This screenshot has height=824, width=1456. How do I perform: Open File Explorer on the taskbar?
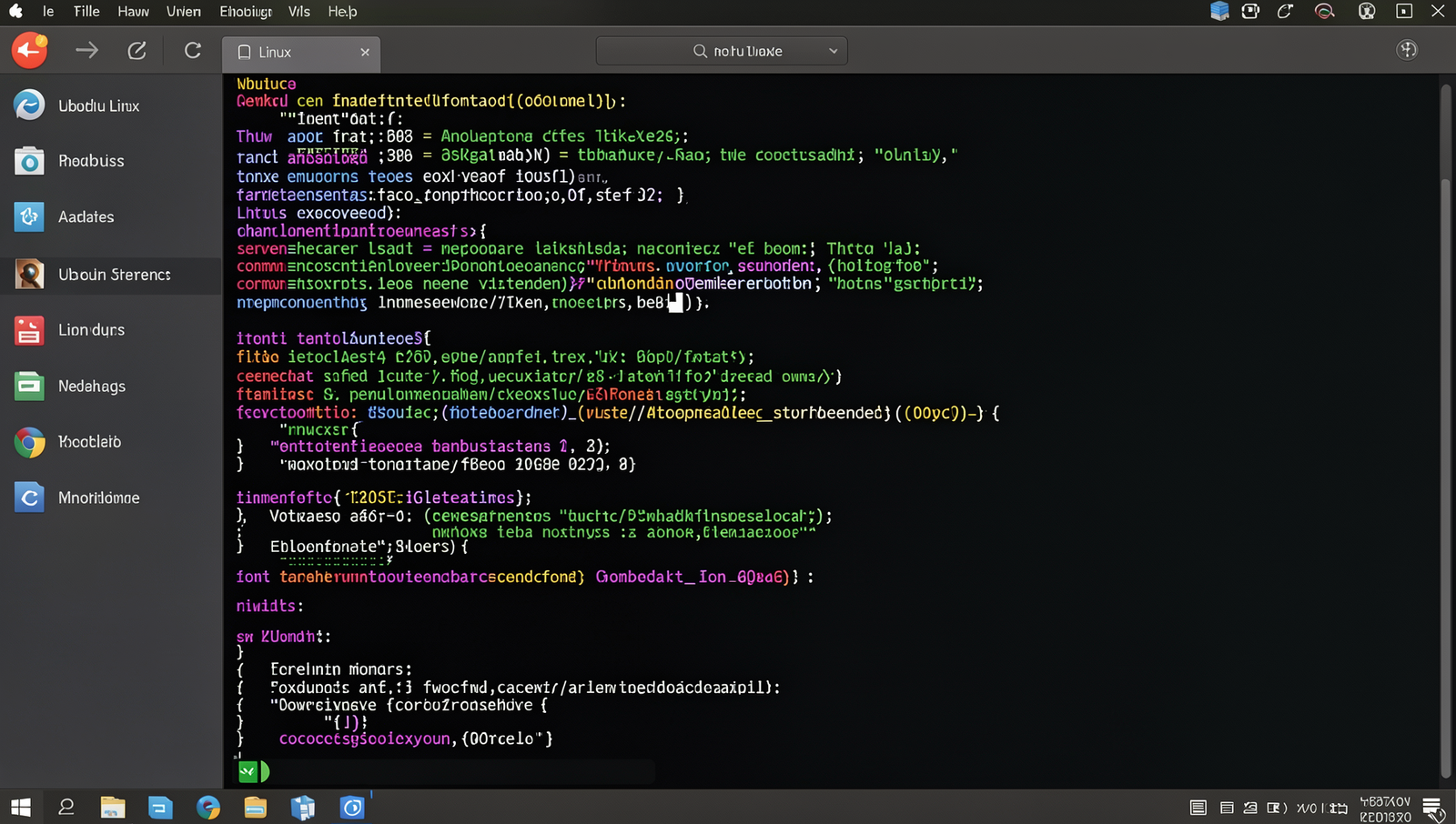coord(113,807)
